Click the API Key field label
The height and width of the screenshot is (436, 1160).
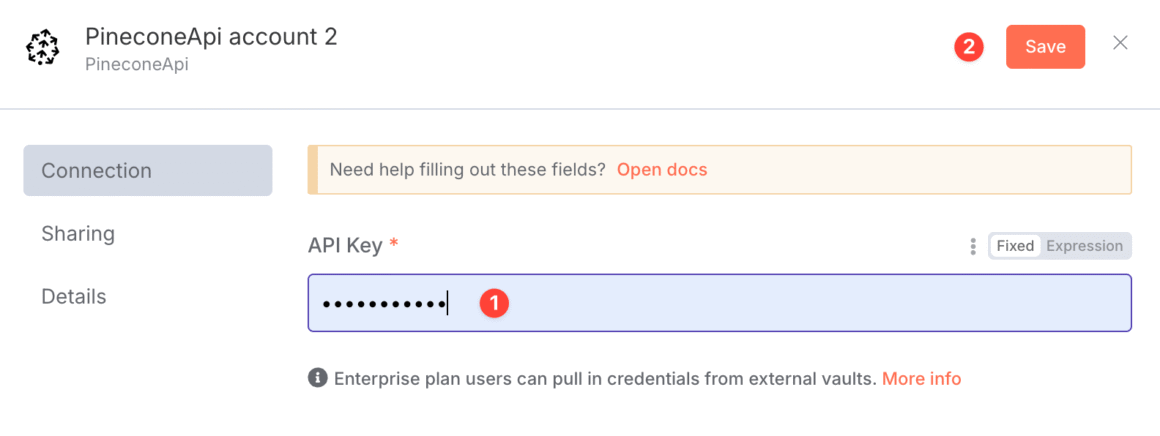click(345, 245)
